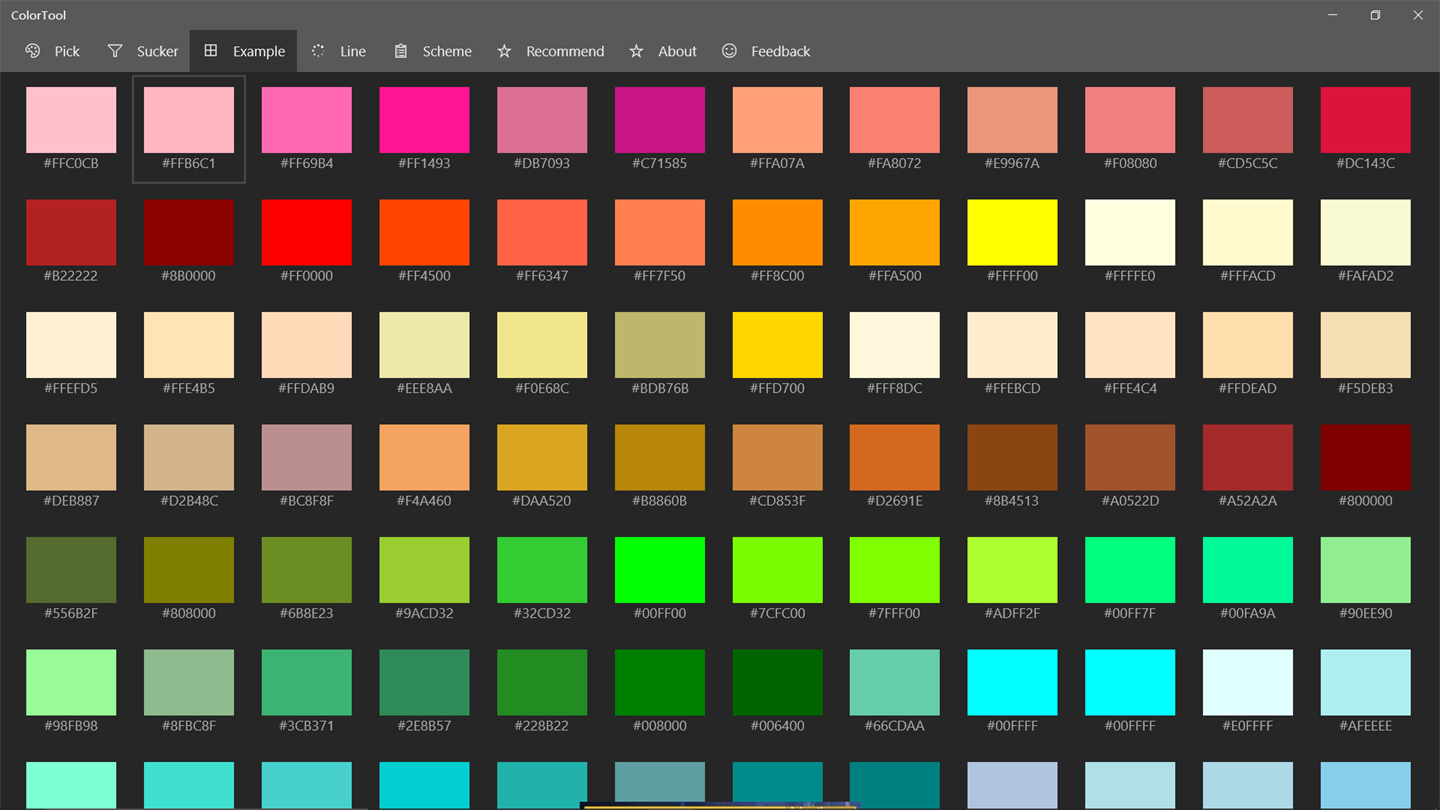The height and width of the screenshot is (810, 1440).
Task: Pick the #3CB371 sea green swatch
Action: click(307, 682)
